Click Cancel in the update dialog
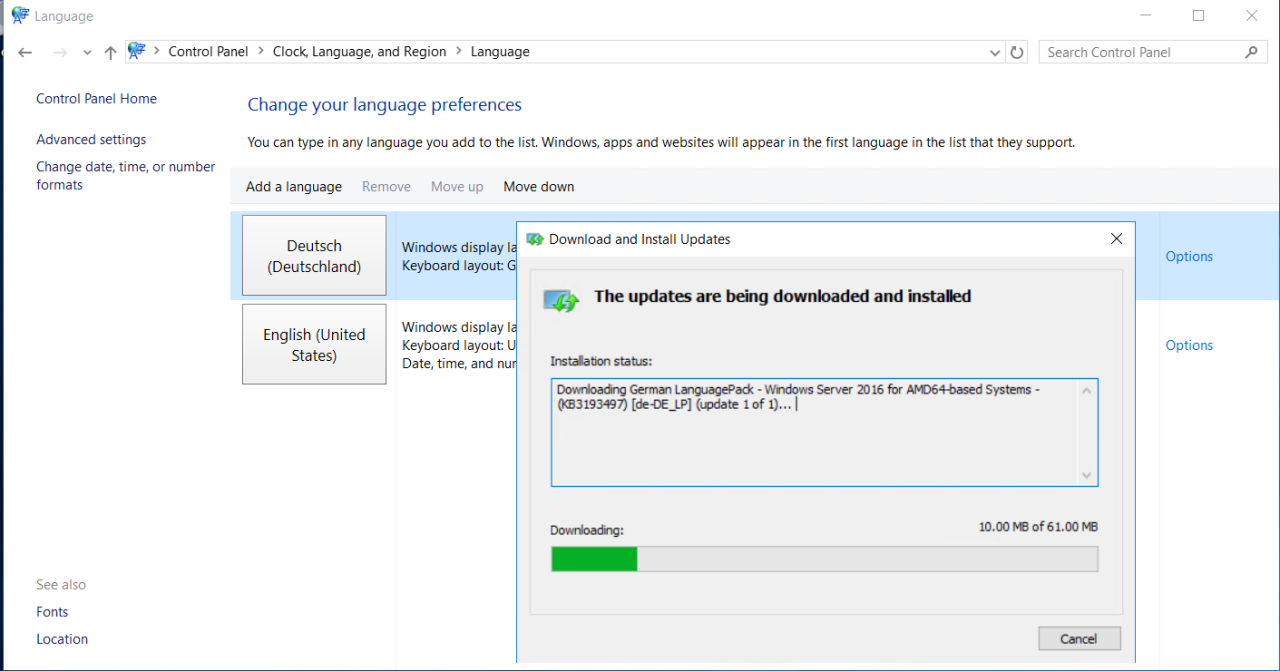Viewport: 1280px width, 671px height. [1079, 638]
